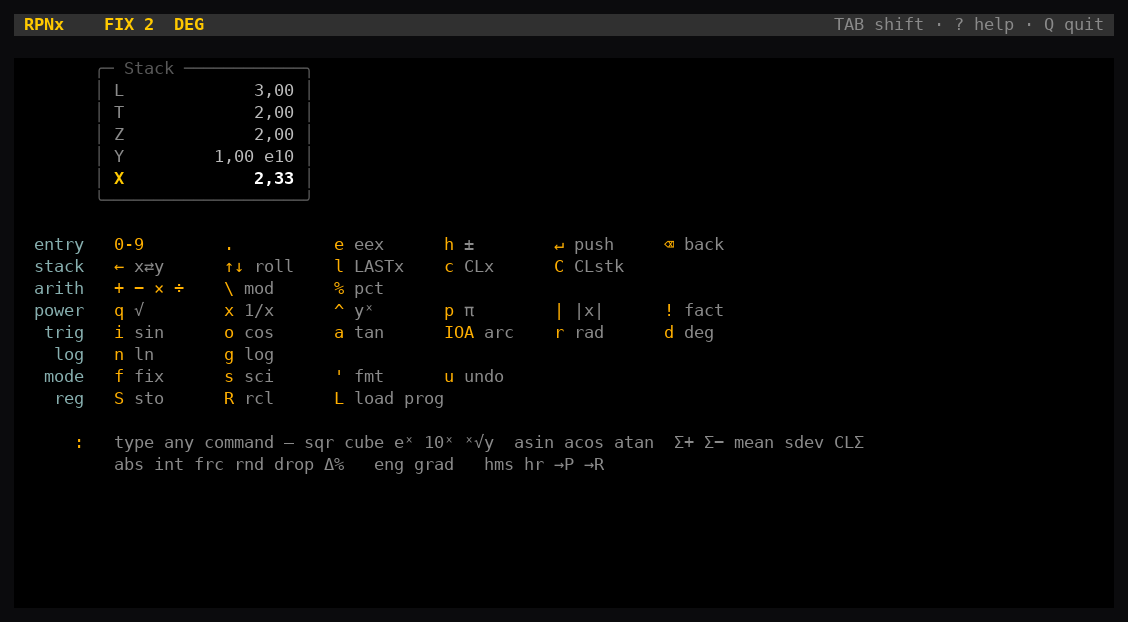
Task: Click the sqr command word
Action: (319, 443)
